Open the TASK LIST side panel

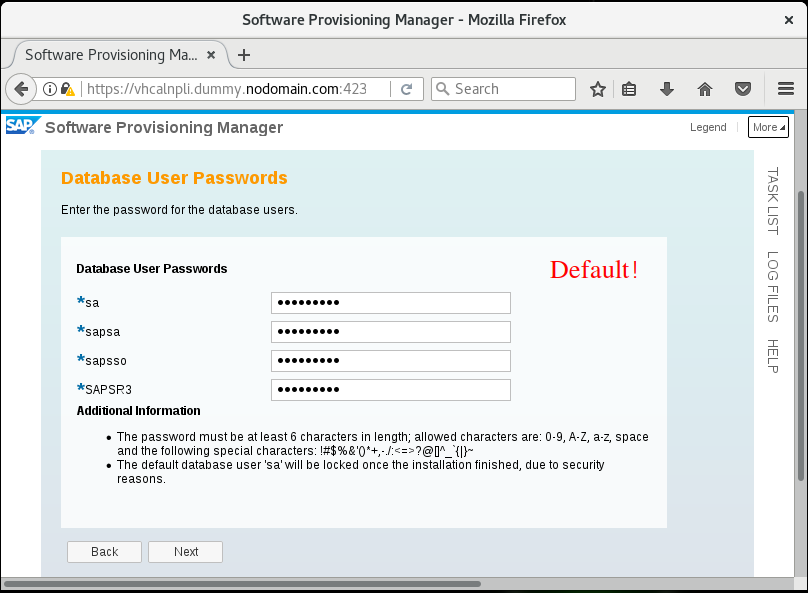[772, 201]
